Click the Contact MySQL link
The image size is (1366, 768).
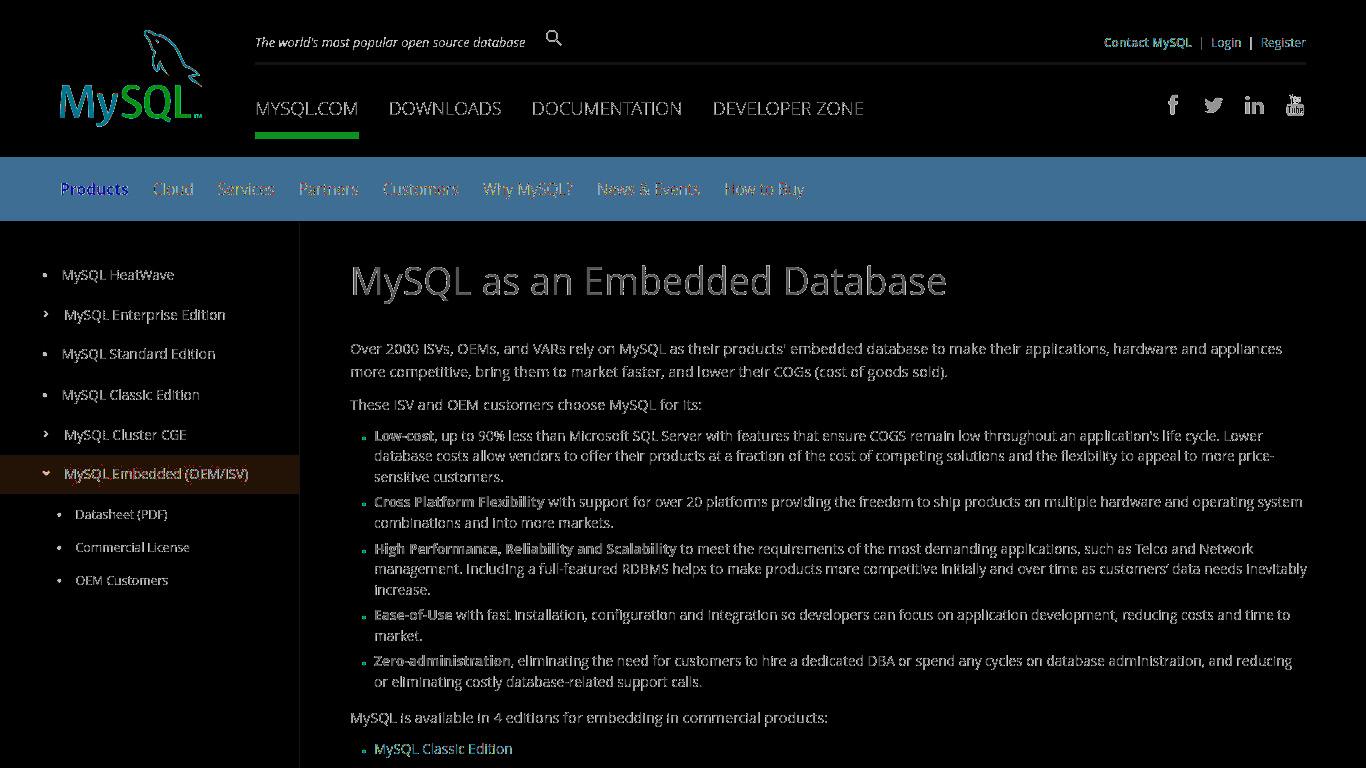click(x=1148, y=42)
